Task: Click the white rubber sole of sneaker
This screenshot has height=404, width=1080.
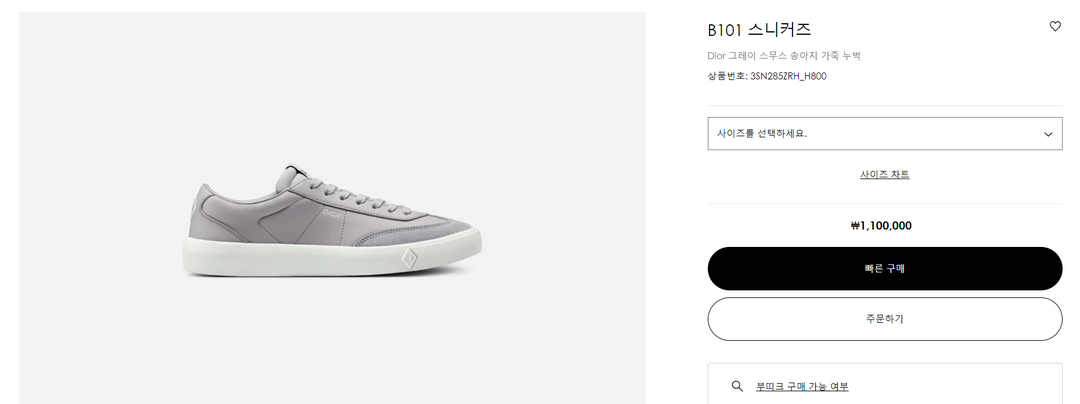Action: coord(300,258)
